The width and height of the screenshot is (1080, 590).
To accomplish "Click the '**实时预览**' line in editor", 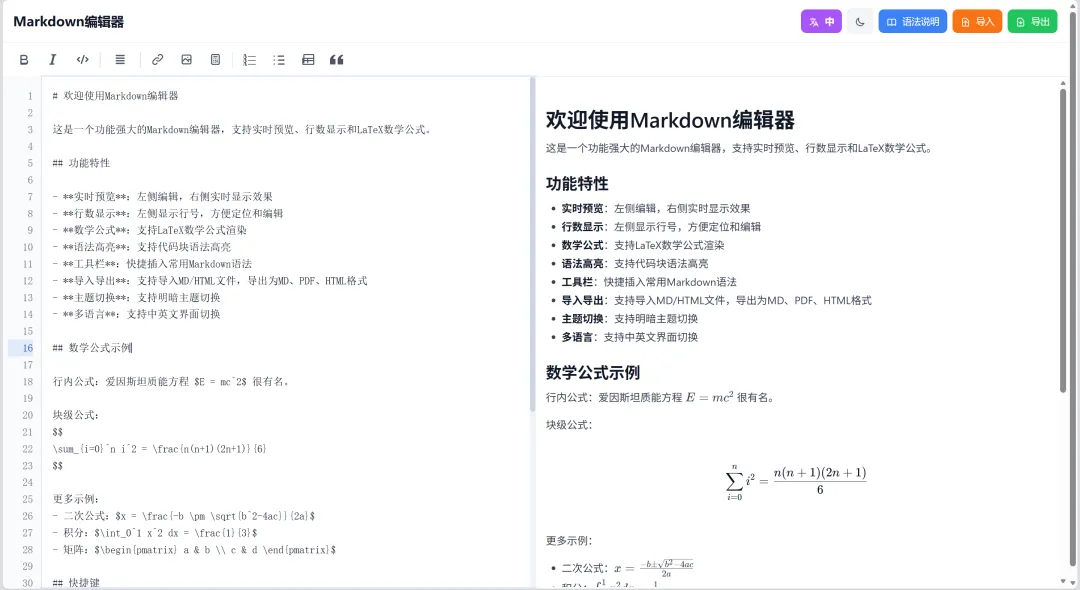I will 163,197.
